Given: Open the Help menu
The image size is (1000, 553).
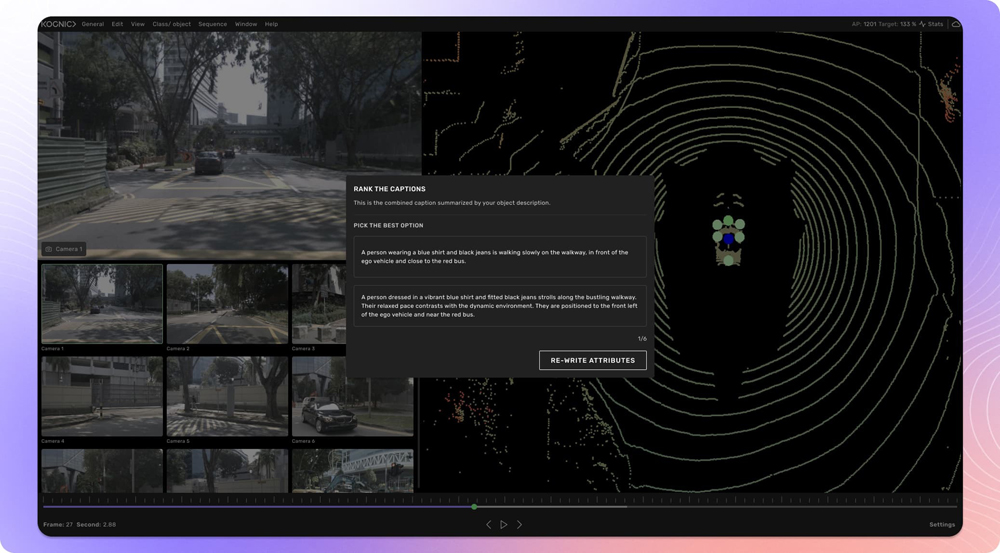Looking at the screenshot, I should (x=271, y=24).
